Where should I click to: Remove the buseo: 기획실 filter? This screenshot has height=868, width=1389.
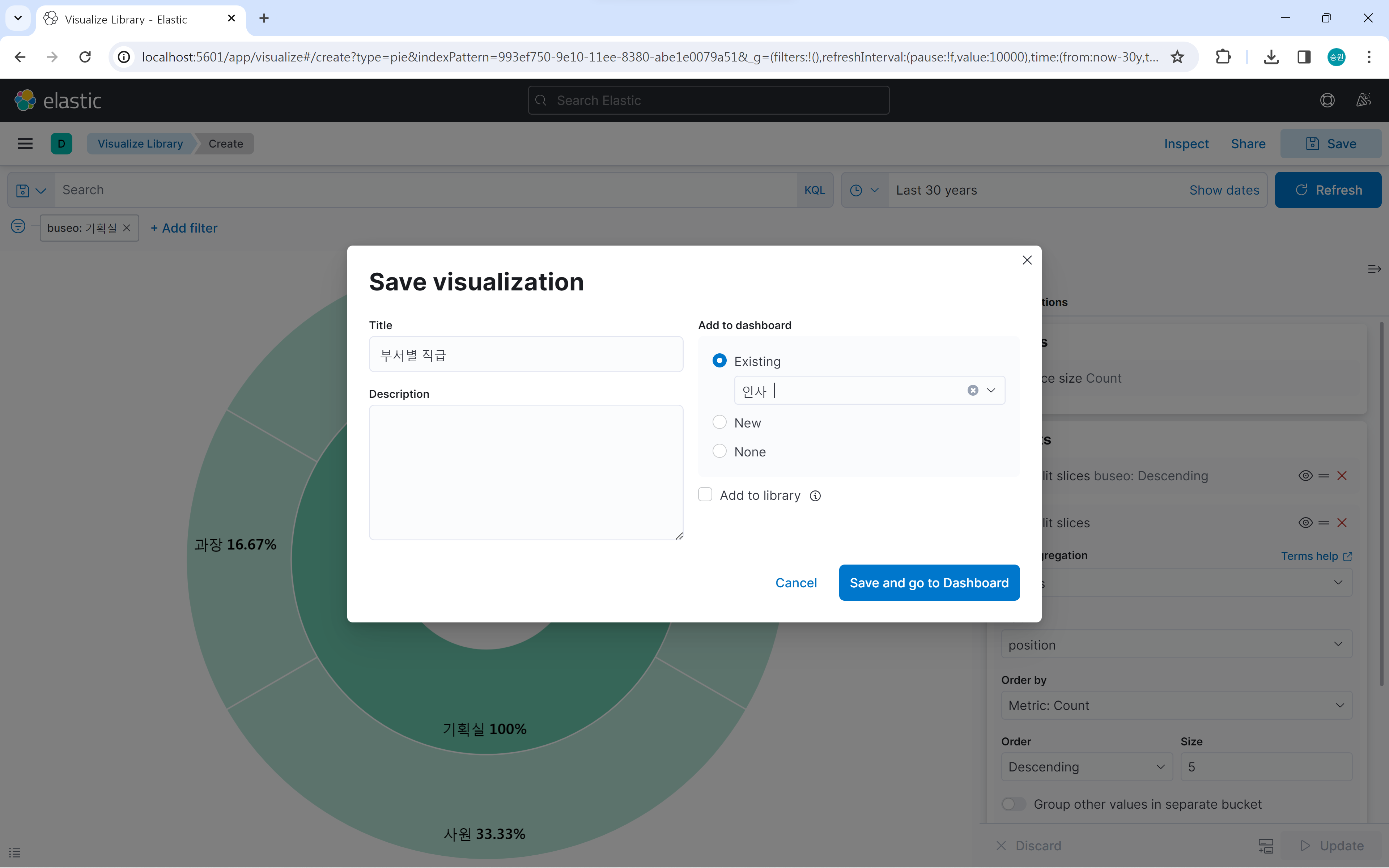[127, 228]
